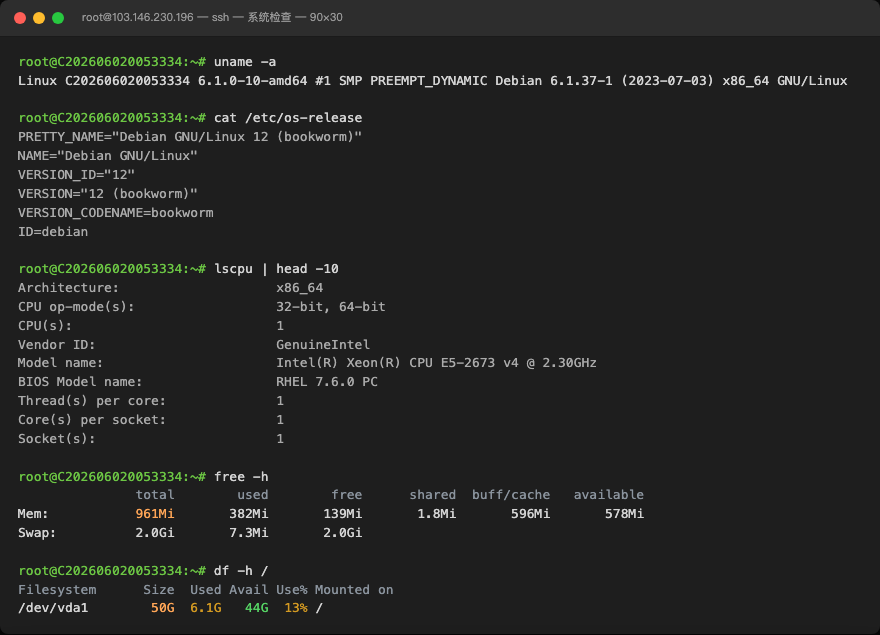
Task: Select the 'cat /etc/os-release' command
Action: coord(288,118)
